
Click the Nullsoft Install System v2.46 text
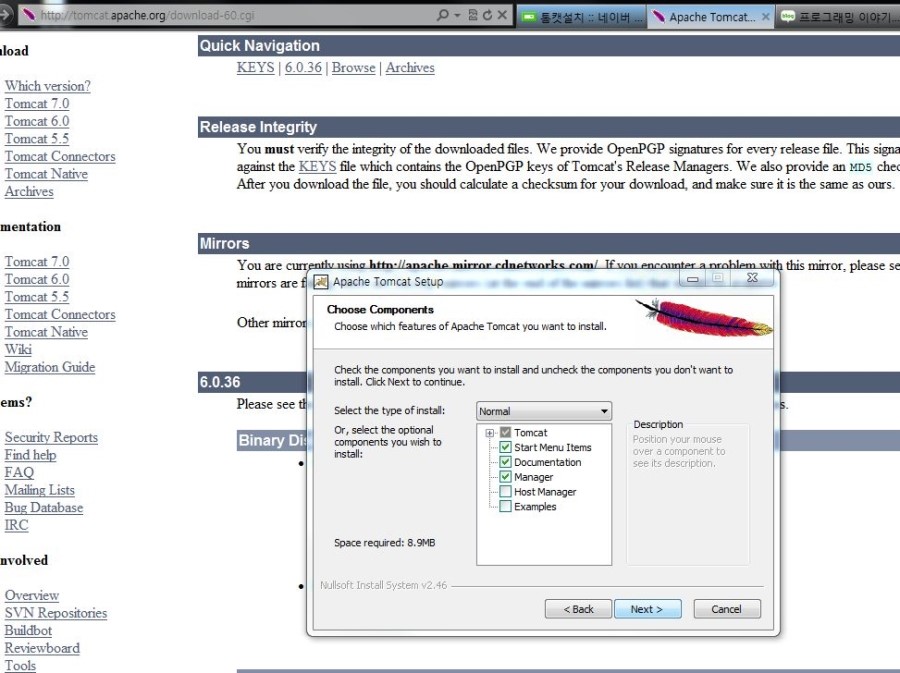pos(383,585)
